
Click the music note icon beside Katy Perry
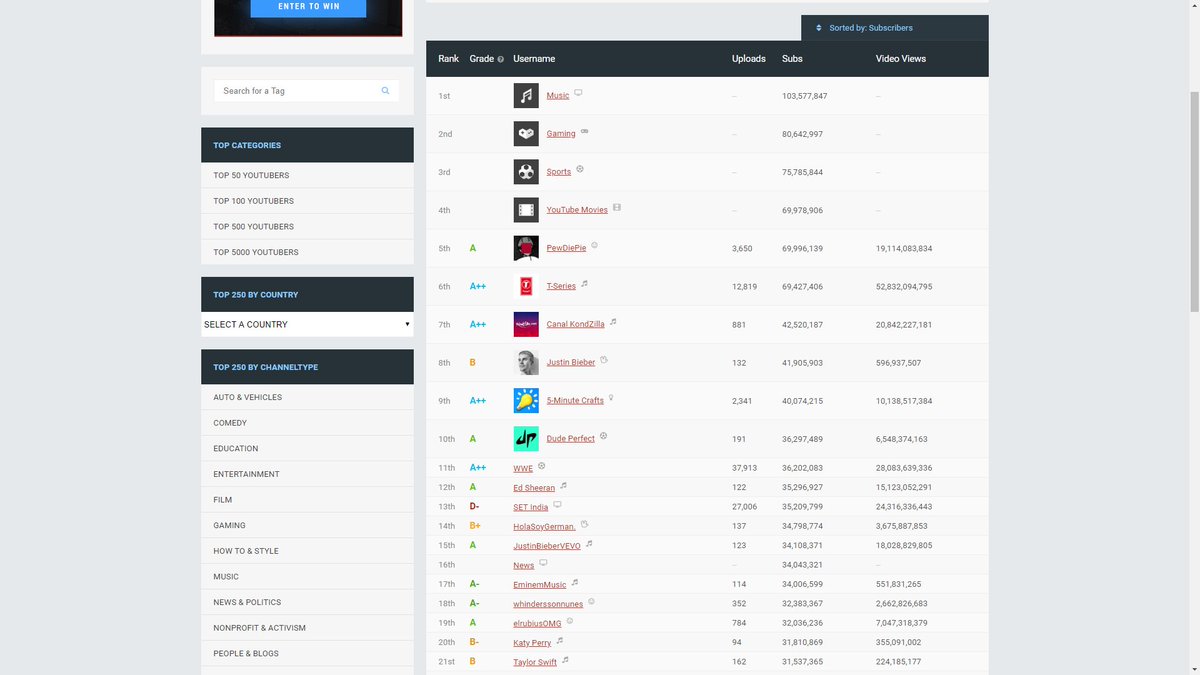click(x=560, y=641)
